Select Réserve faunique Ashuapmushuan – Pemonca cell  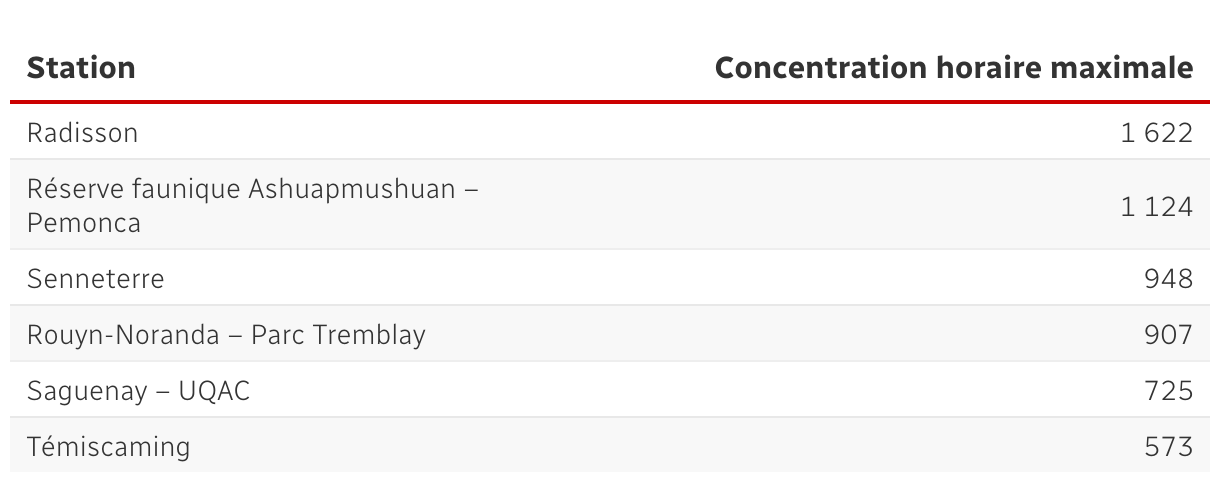pyautogui.click(x=252, y=206)
